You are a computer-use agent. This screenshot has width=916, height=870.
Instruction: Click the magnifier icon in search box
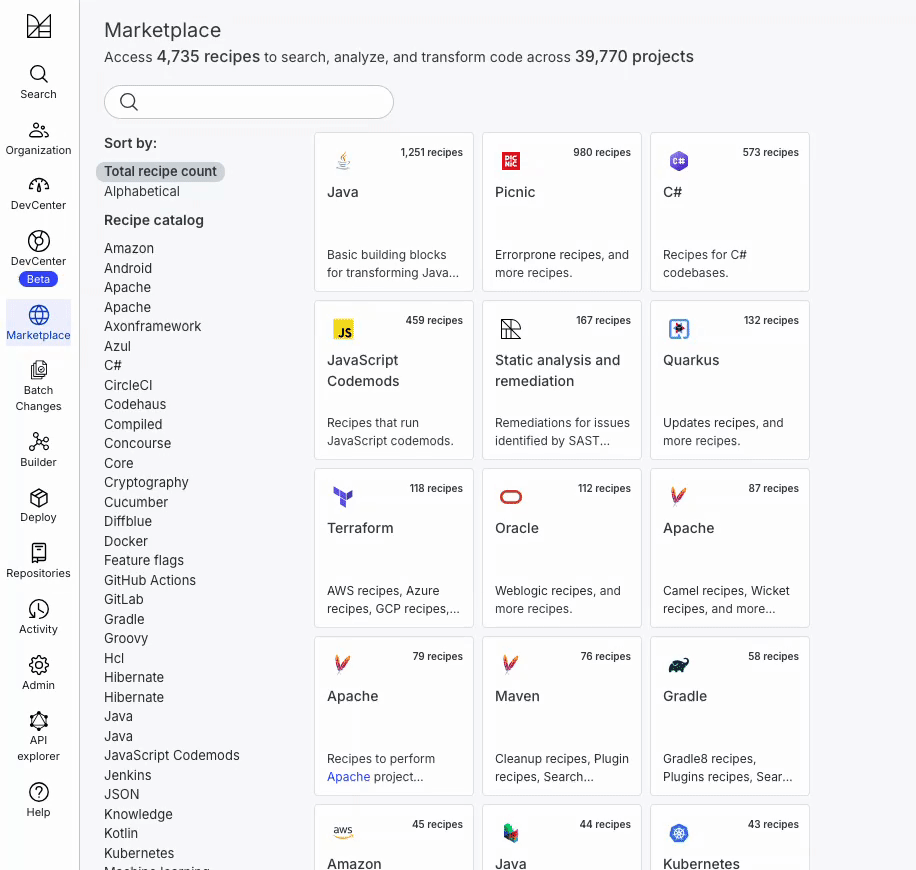pos(129,102)
